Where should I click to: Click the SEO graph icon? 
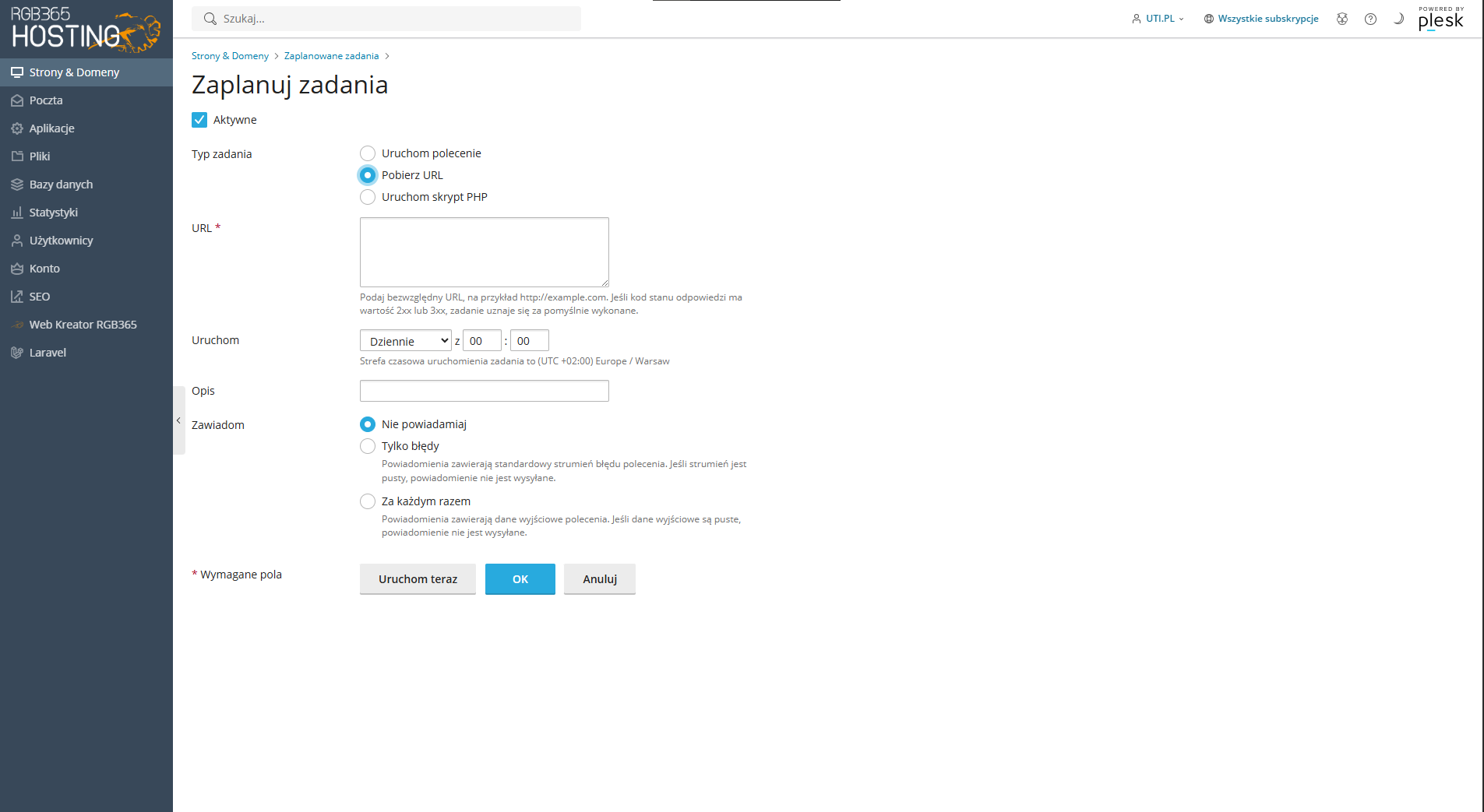point(17,297)
